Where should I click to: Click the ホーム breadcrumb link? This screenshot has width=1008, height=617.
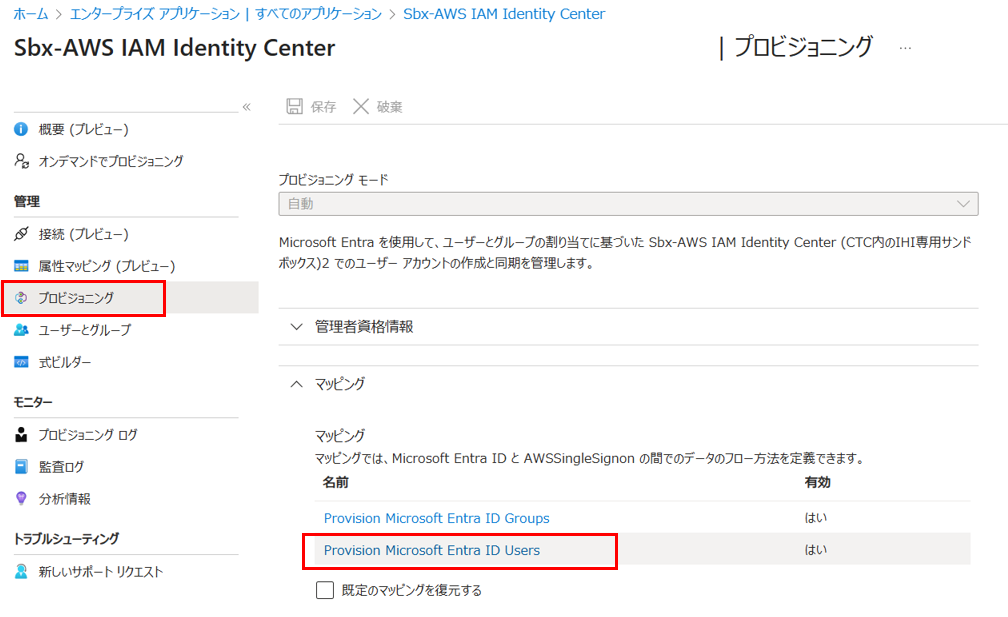30,14
